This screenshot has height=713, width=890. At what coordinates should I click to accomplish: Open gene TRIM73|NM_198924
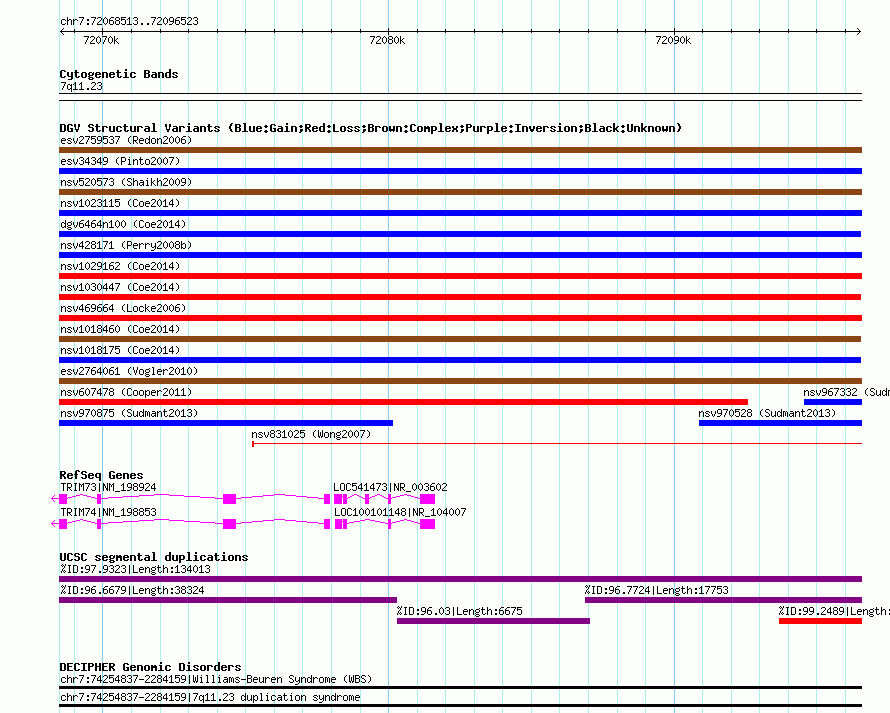point(108,487)
